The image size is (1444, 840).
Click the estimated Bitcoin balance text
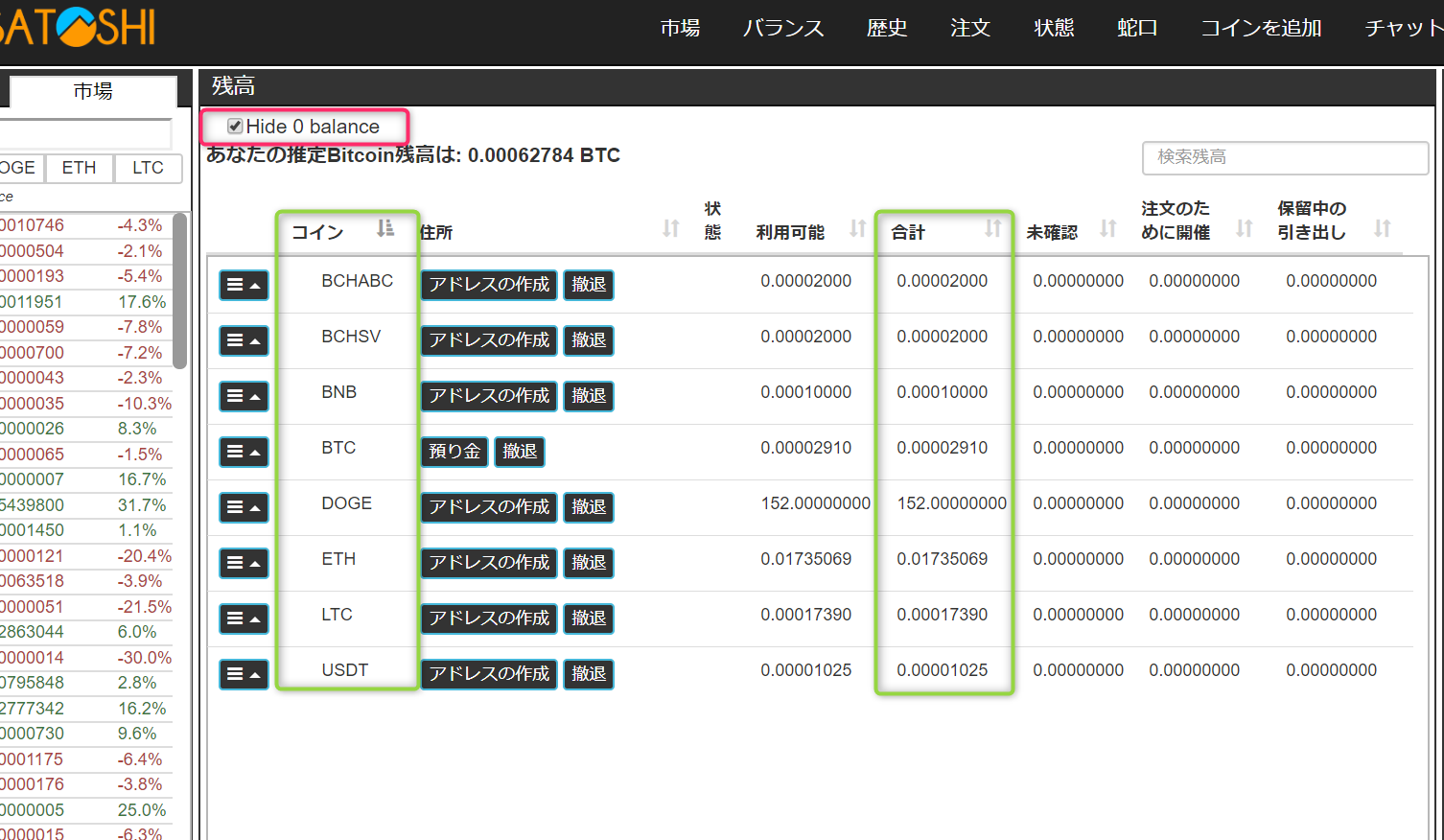coord(413,155)
